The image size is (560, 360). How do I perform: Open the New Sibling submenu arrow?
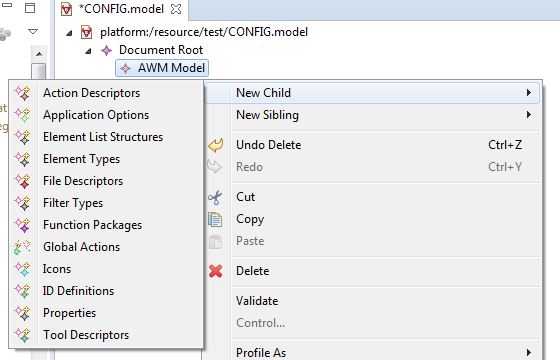click(529, 115)
